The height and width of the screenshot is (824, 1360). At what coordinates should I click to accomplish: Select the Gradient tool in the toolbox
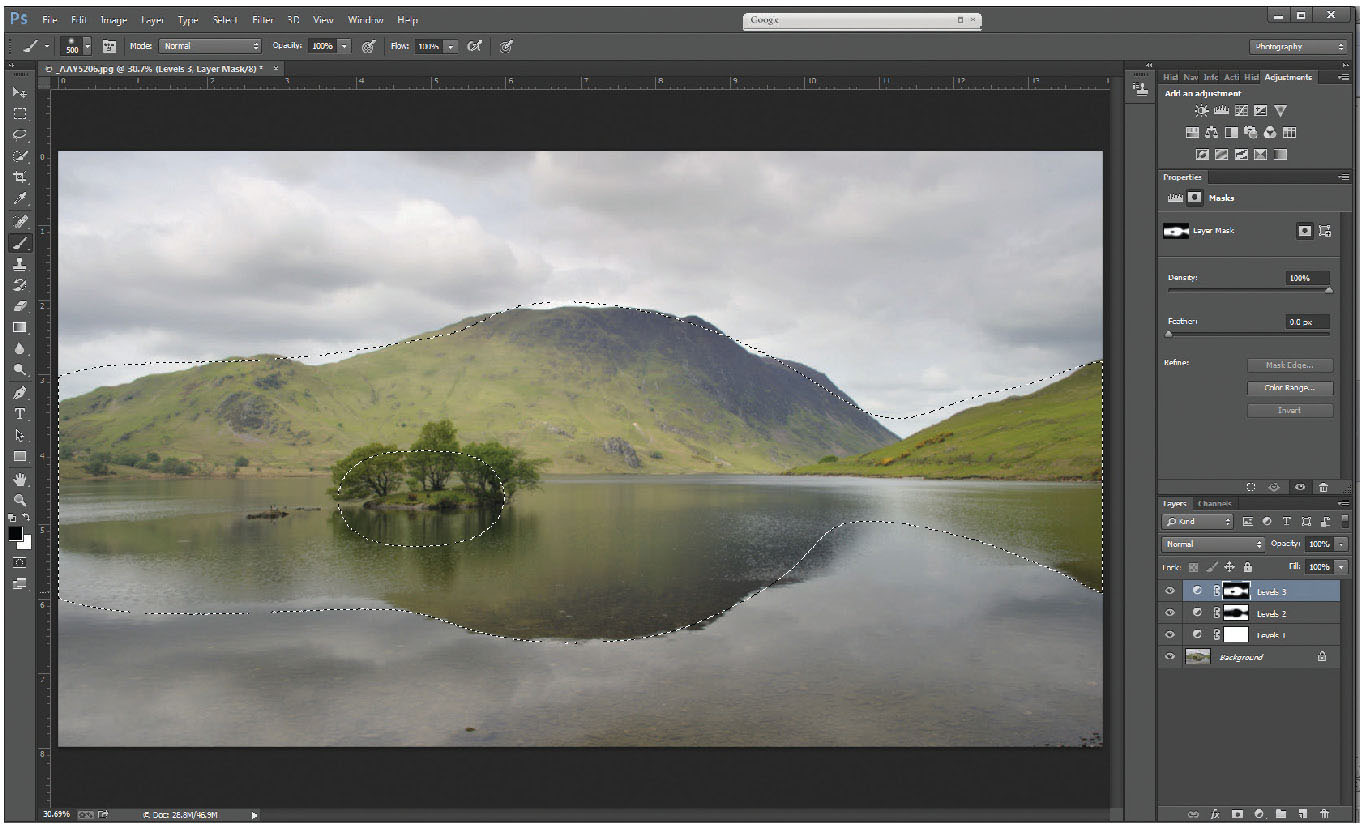[19, 327]
